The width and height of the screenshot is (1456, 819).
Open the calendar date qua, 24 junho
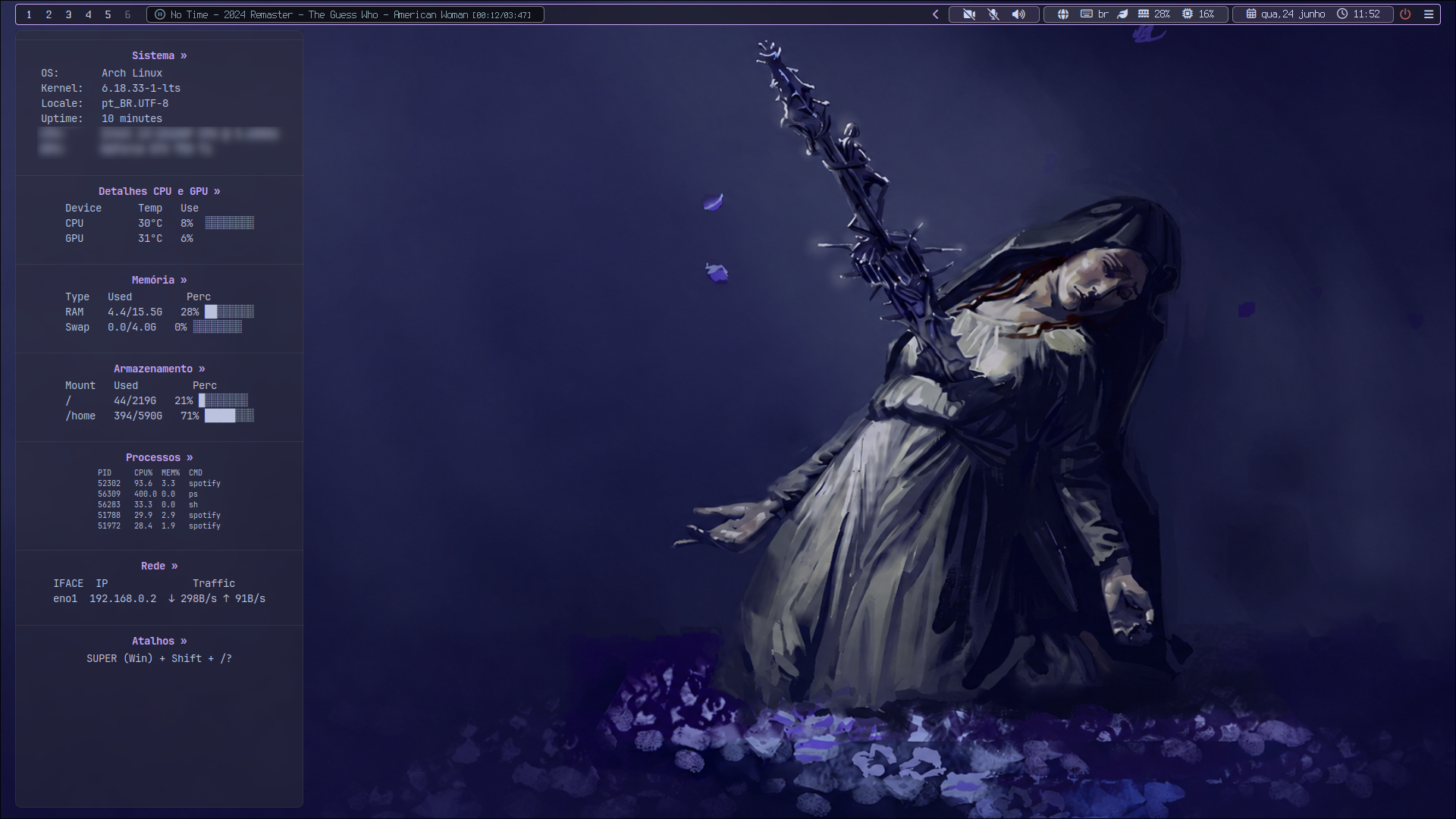click(x=1285, y=14)
